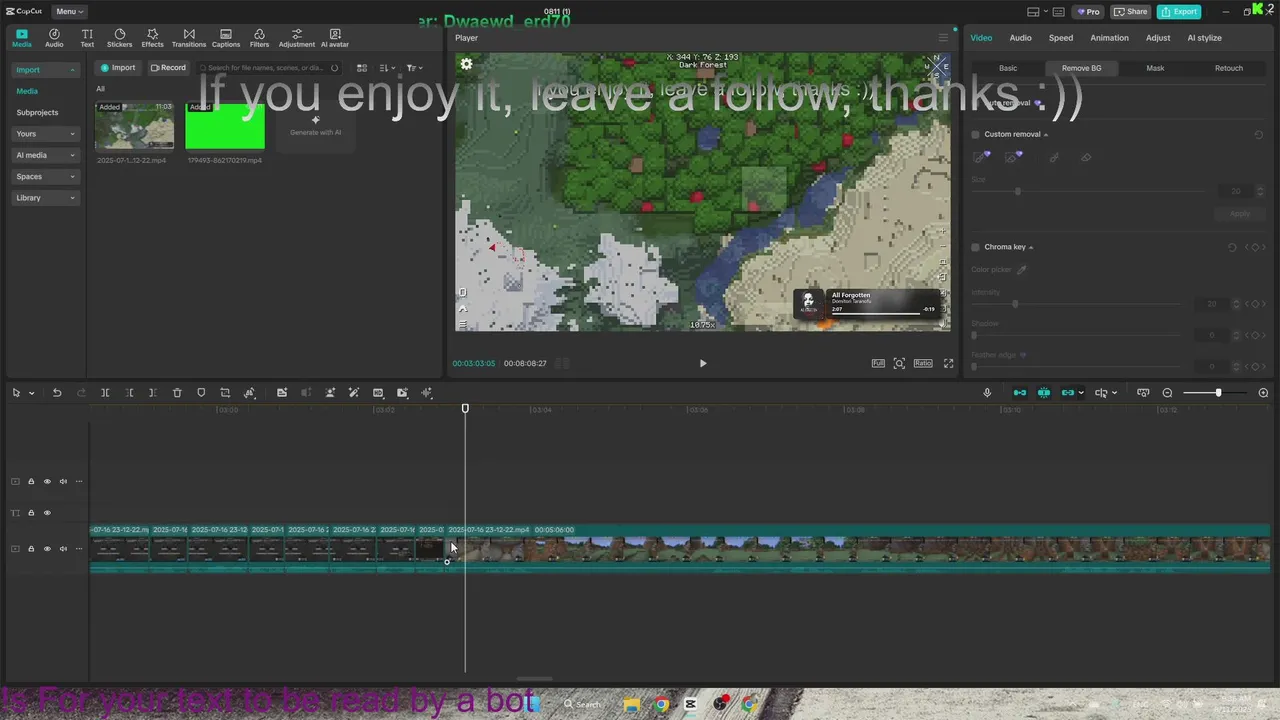Select Subprojects in the sidebar
1280x720 pixels.
(37, 112)
